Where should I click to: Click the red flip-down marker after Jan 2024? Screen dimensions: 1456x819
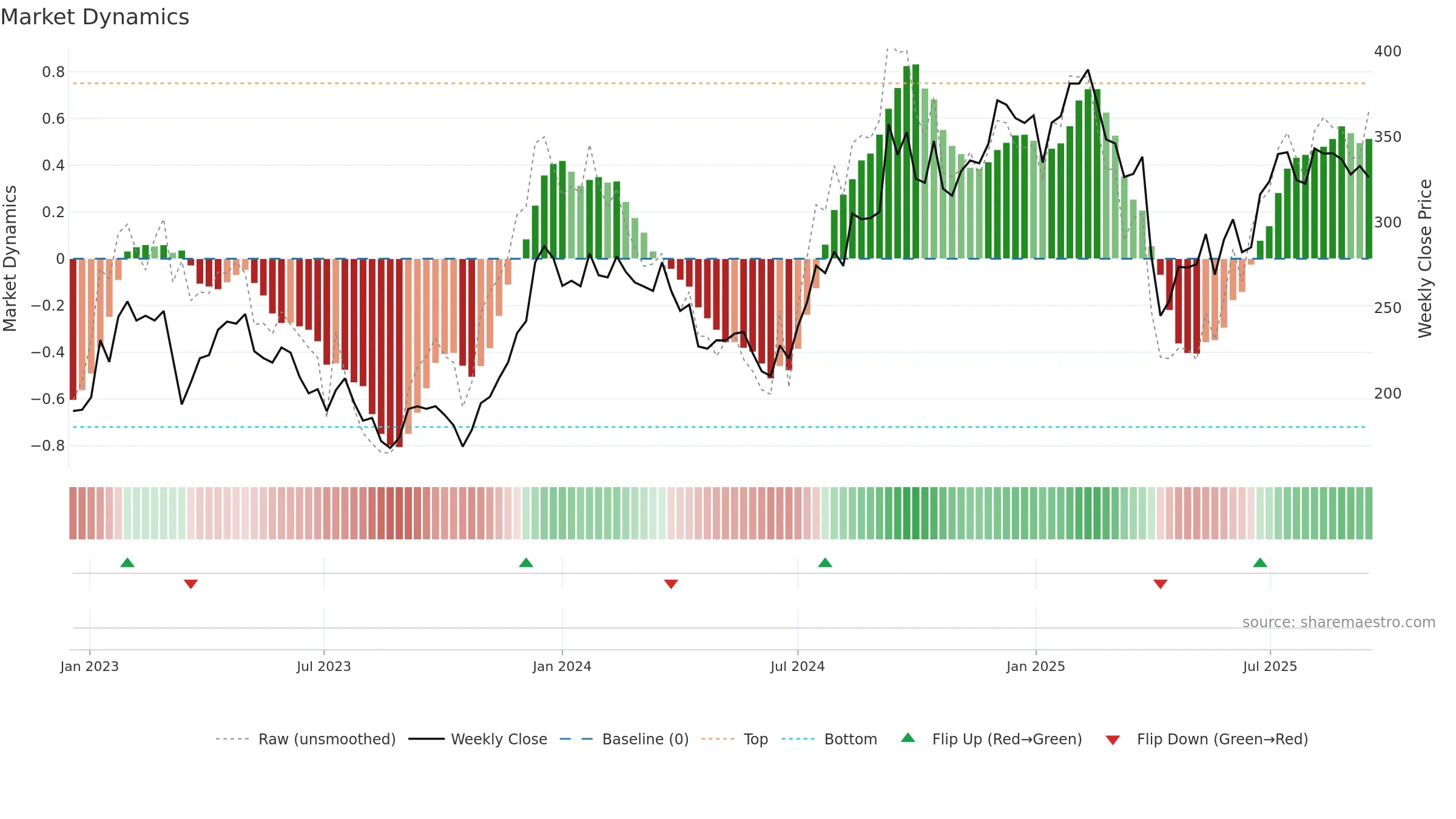(671, 584)
